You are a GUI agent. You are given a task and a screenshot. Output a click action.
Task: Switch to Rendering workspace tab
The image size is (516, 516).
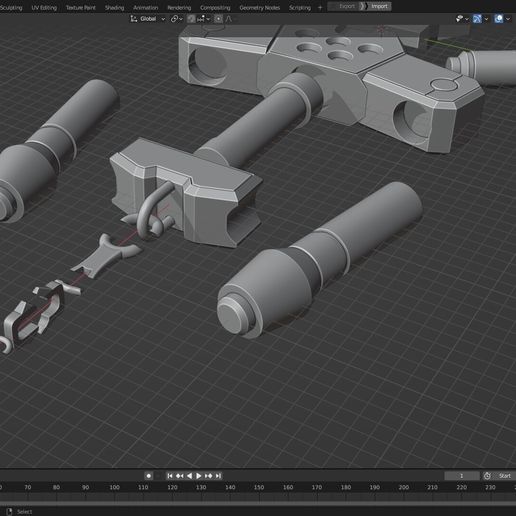click(x=179, y=7)
